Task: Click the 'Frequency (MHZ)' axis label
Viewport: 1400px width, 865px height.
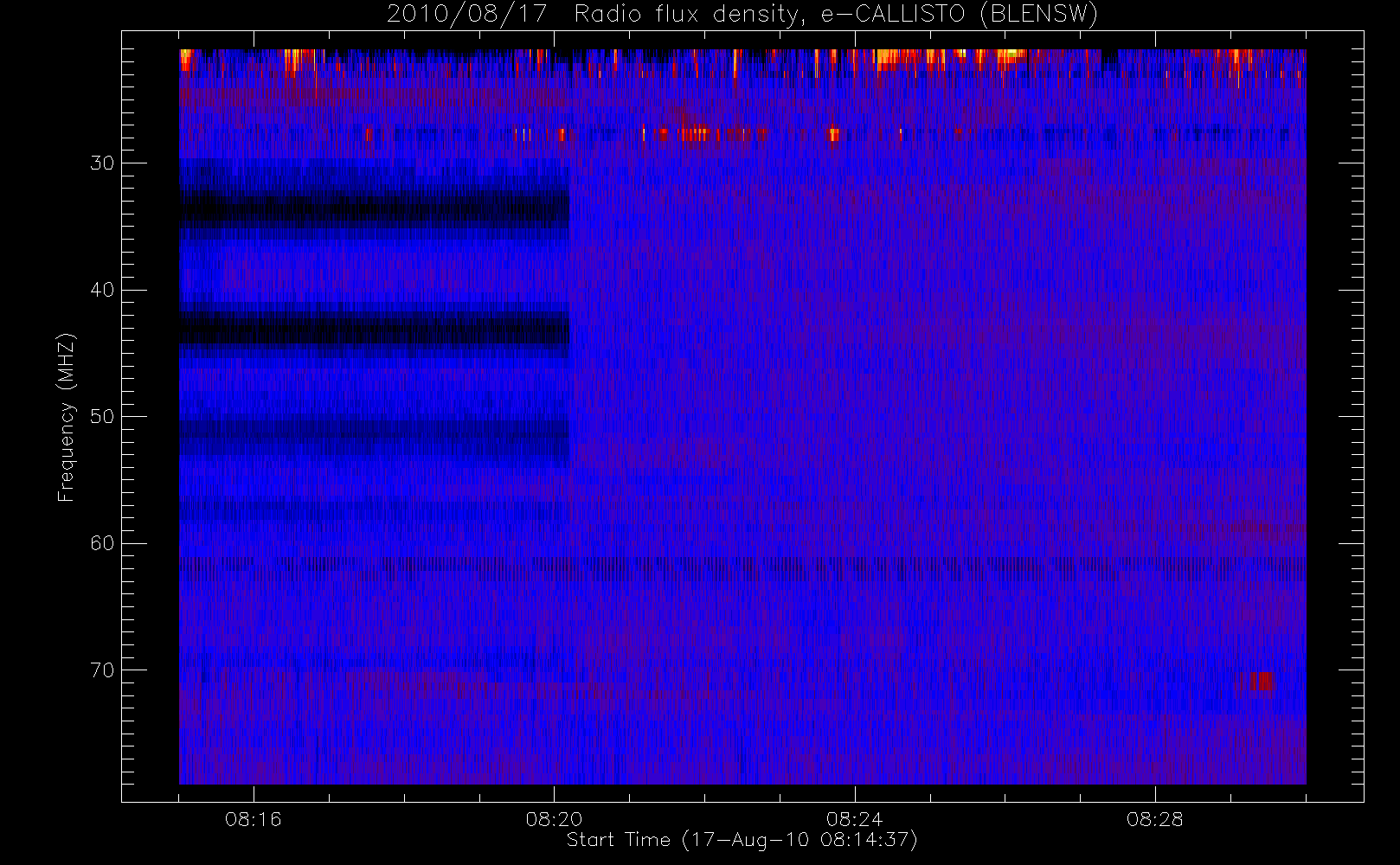Action: point(66,417)
